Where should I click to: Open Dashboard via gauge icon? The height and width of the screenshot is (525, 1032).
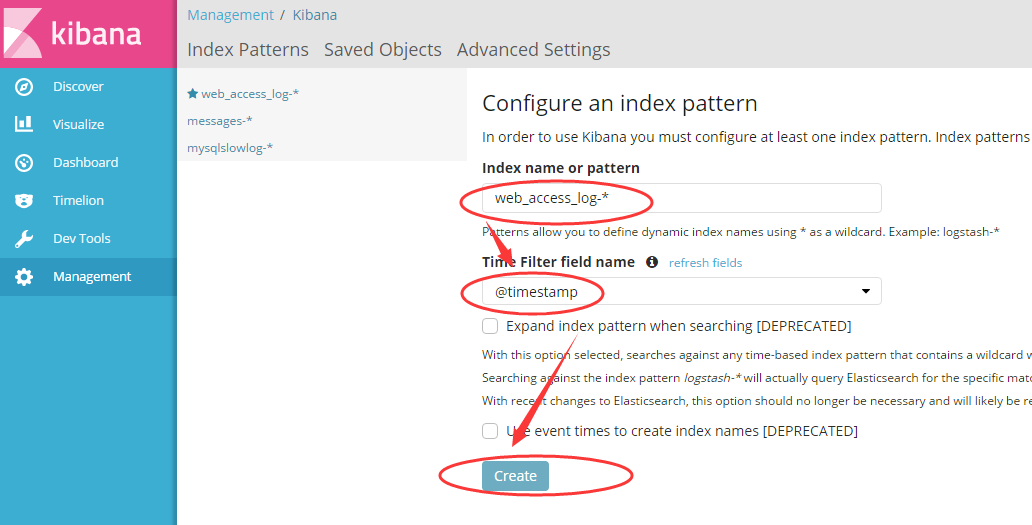click(x=24, y=162)
